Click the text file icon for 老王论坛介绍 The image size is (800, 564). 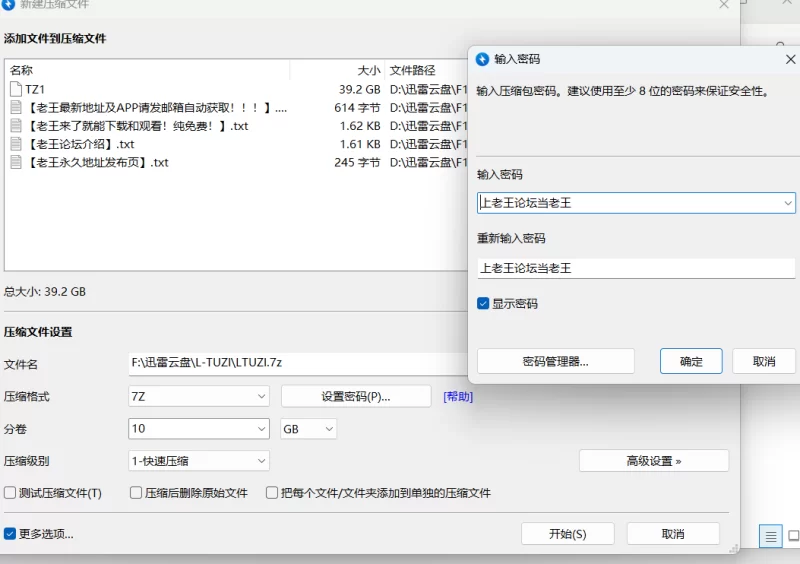[x=16, y=144]
